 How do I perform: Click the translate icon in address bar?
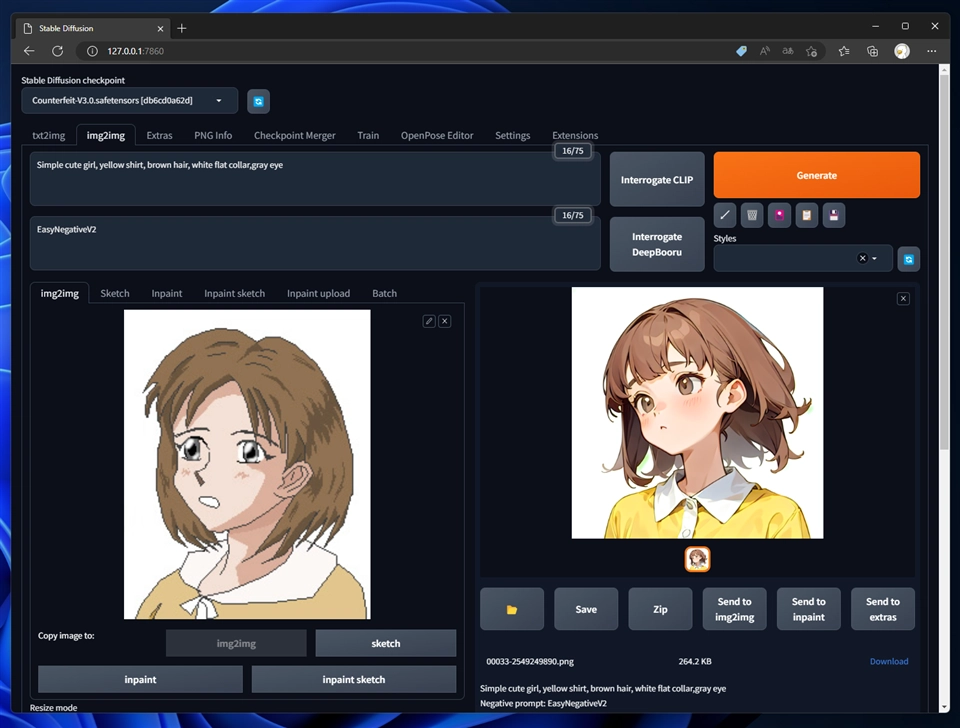[x=788, y=51]
